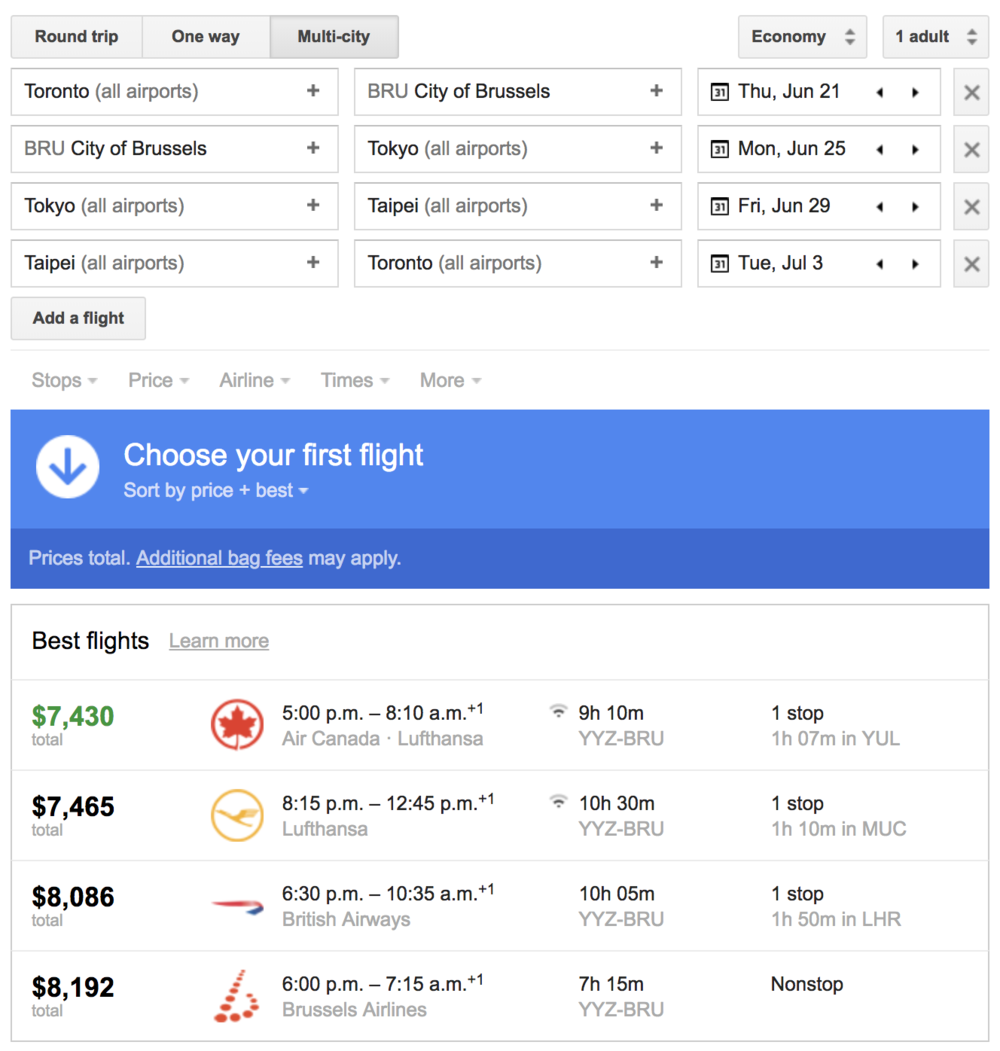Click the plus icon beside Taipei destination
1000x1051 pixels.
[x=656, y=206]
